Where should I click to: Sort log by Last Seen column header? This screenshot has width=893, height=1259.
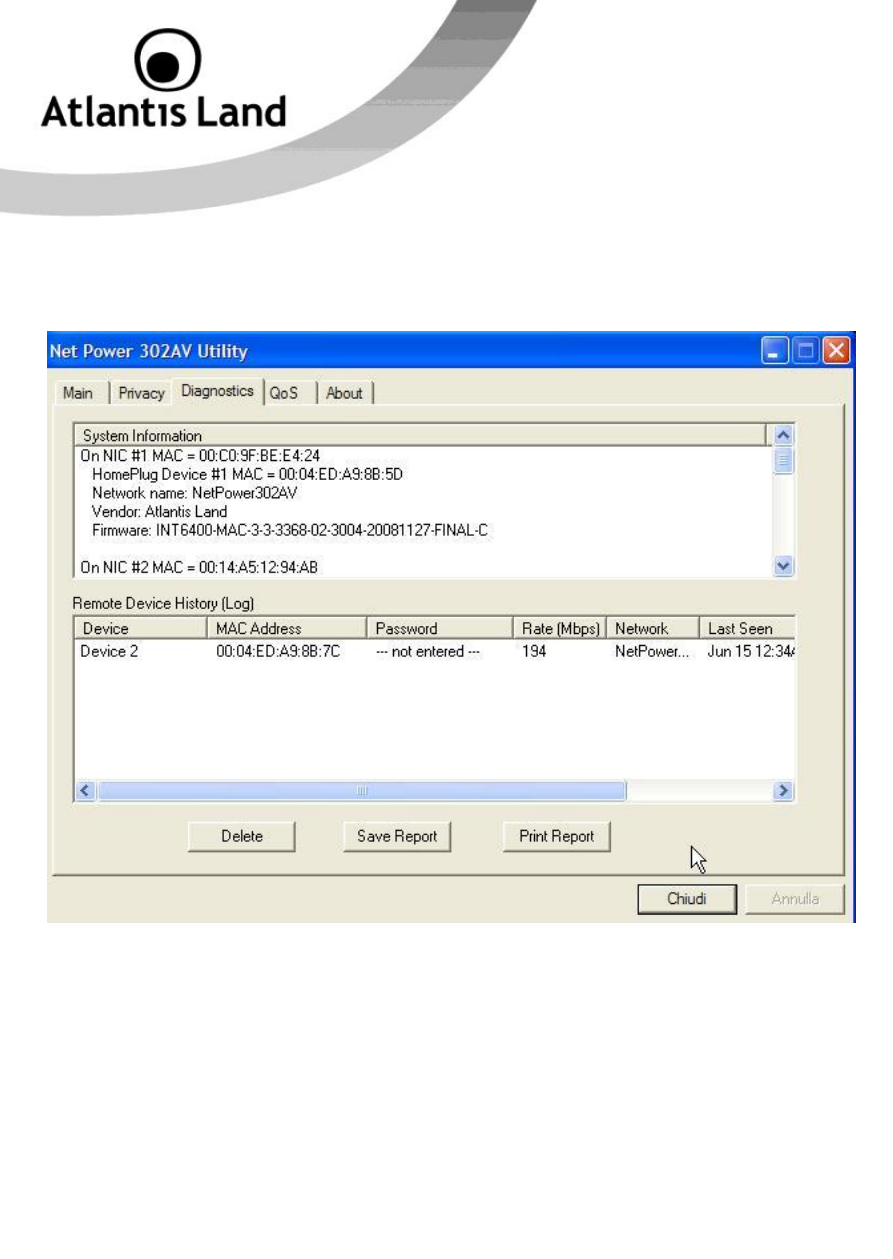[x=747, y=629]
